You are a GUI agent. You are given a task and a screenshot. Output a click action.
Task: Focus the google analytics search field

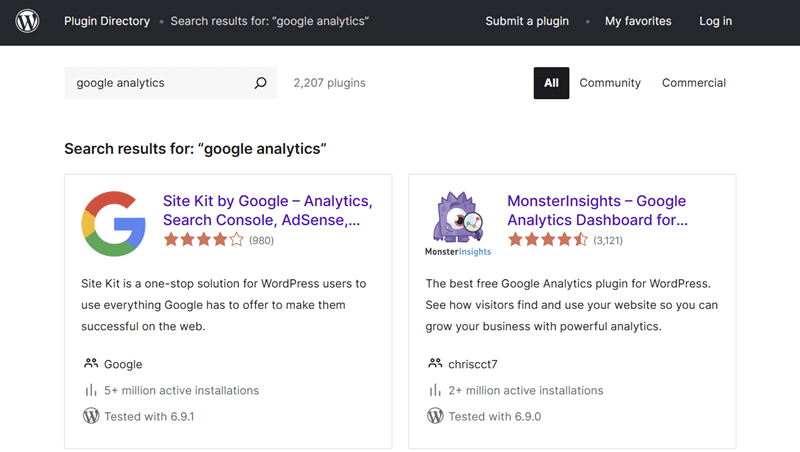[x=170, y=83]
